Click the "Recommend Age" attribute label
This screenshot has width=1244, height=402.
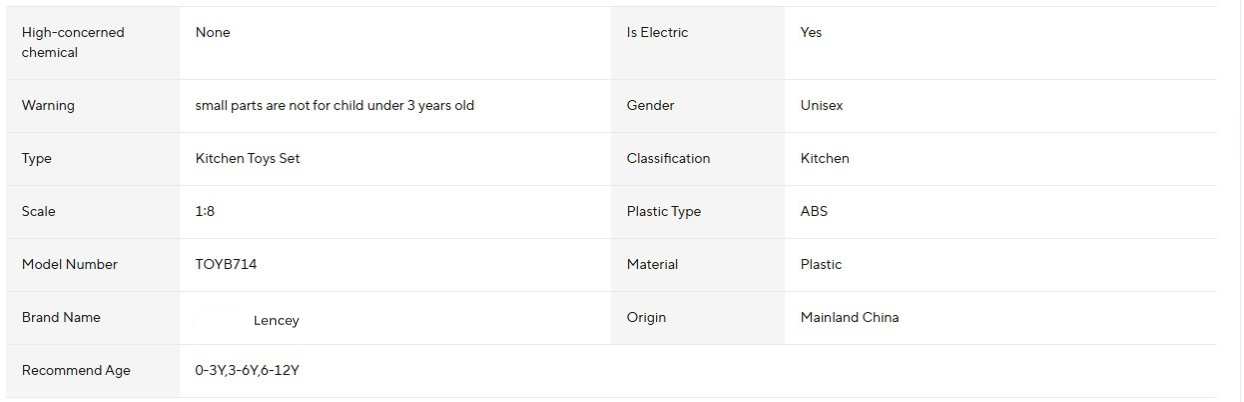point(76,371)
